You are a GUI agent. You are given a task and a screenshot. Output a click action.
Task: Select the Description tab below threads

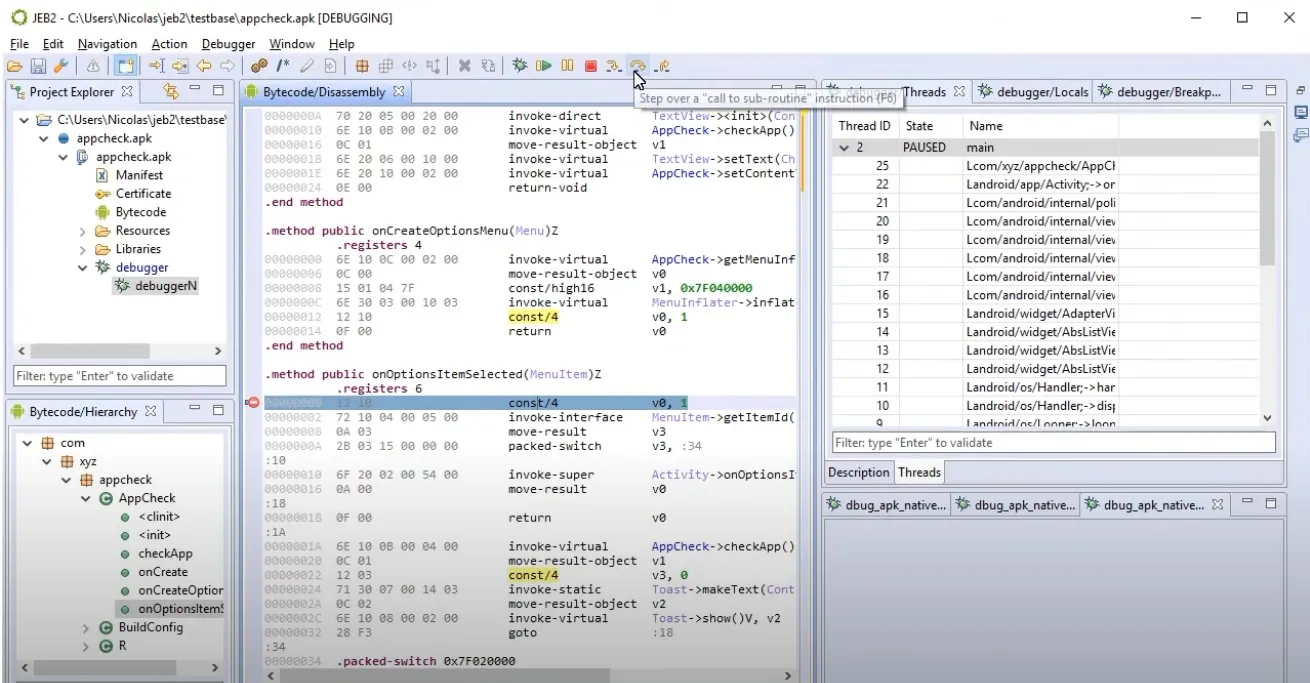click(858, 472)
